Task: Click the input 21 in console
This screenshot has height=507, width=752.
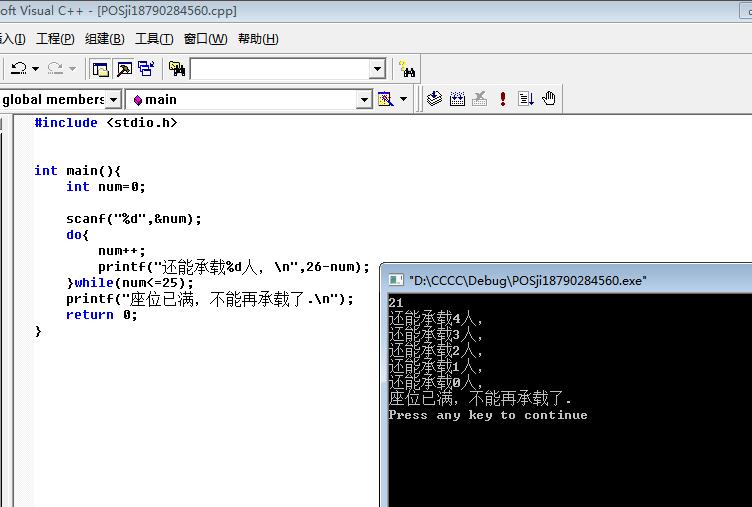Action: click(x=396, y=303)
